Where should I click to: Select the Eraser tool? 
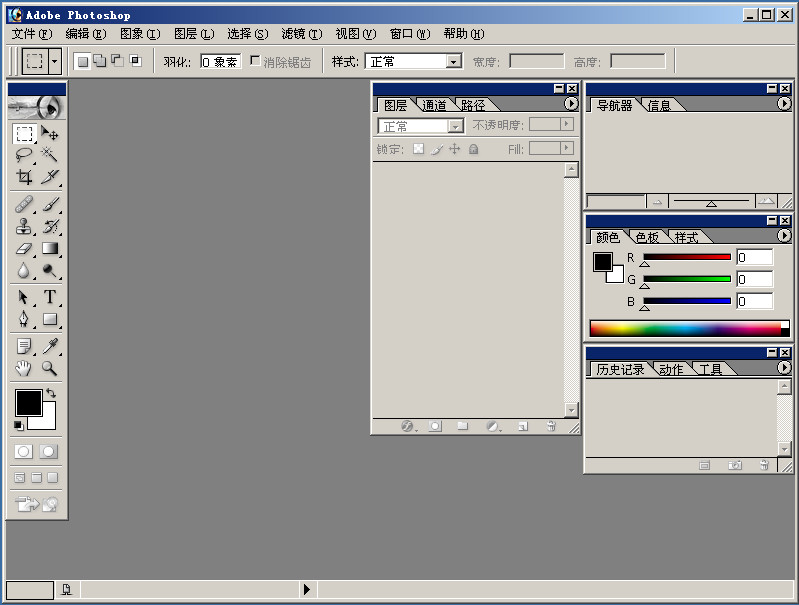pyautogui.click(x=24, y=248)
